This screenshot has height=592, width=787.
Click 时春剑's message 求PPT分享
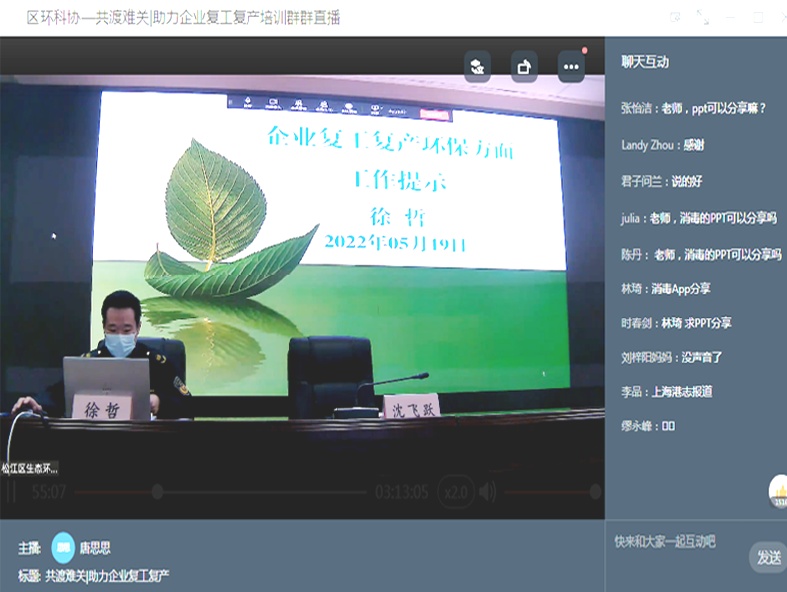pyautogui.click(x=676, y=323)
